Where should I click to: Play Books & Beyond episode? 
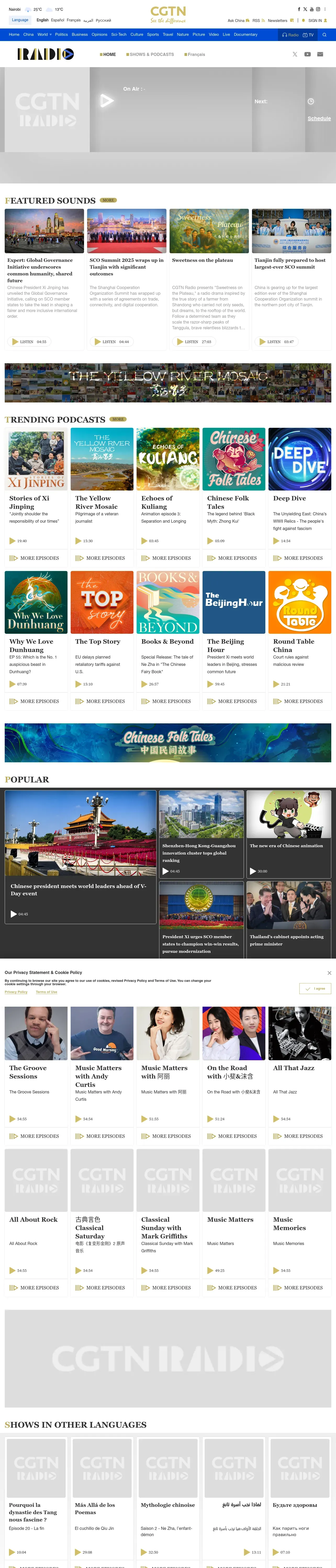(x=144, y=684)
